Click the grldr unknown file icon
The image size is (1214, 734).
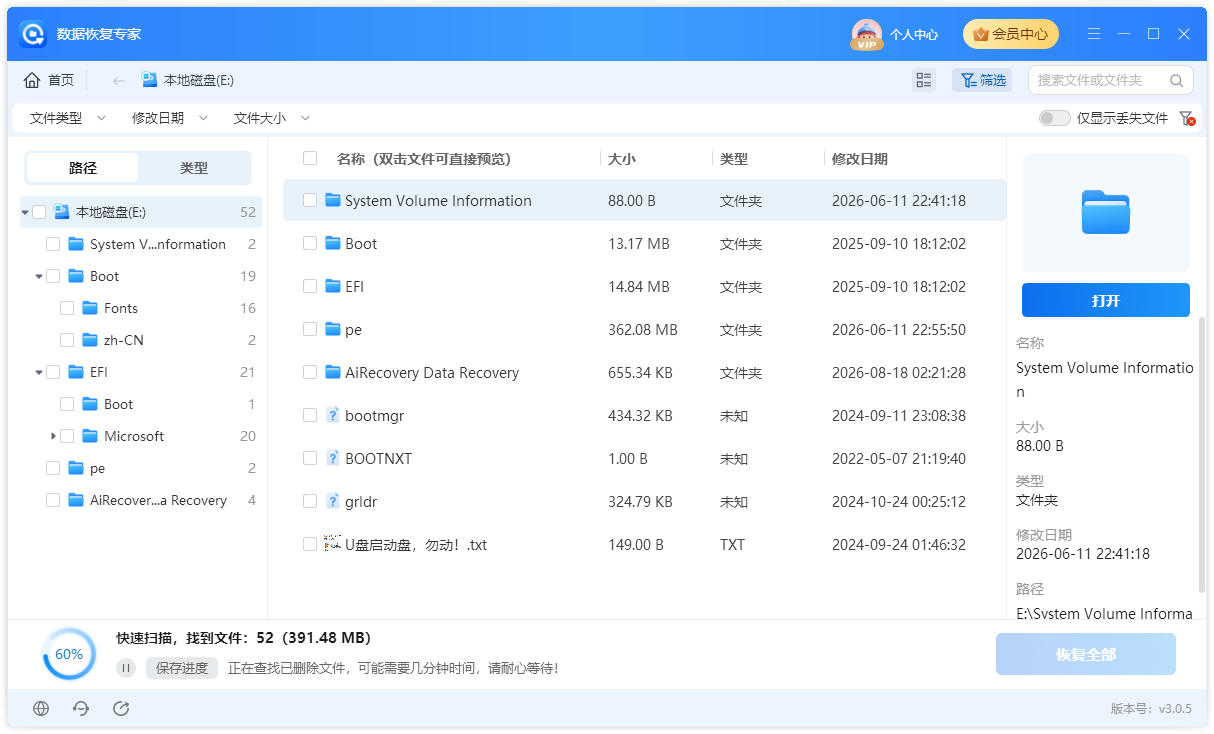tap(333, 501)
